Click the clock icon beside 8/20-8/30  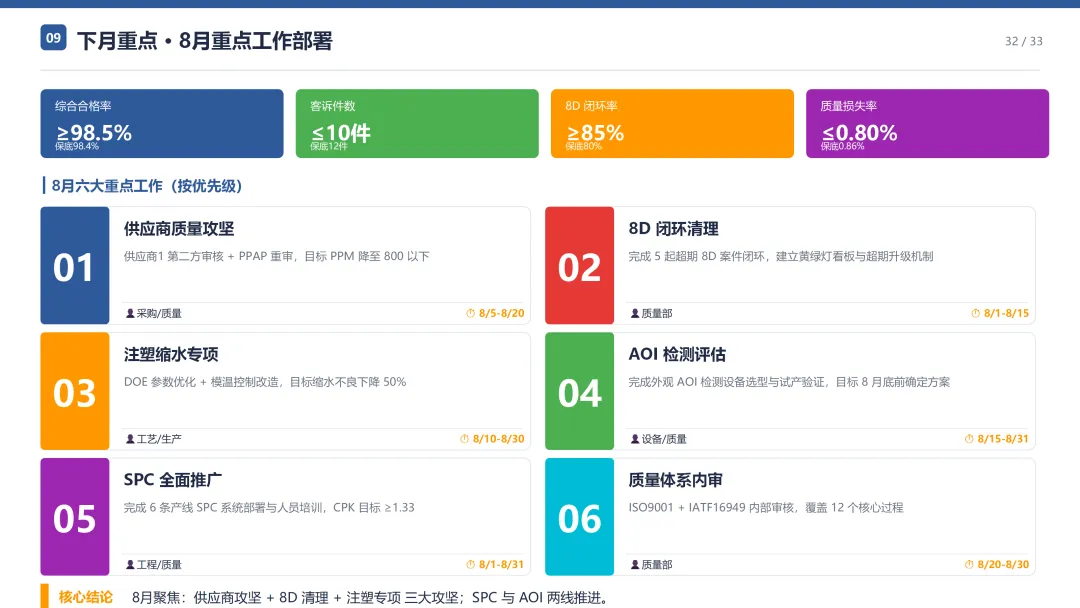[969, 565]
